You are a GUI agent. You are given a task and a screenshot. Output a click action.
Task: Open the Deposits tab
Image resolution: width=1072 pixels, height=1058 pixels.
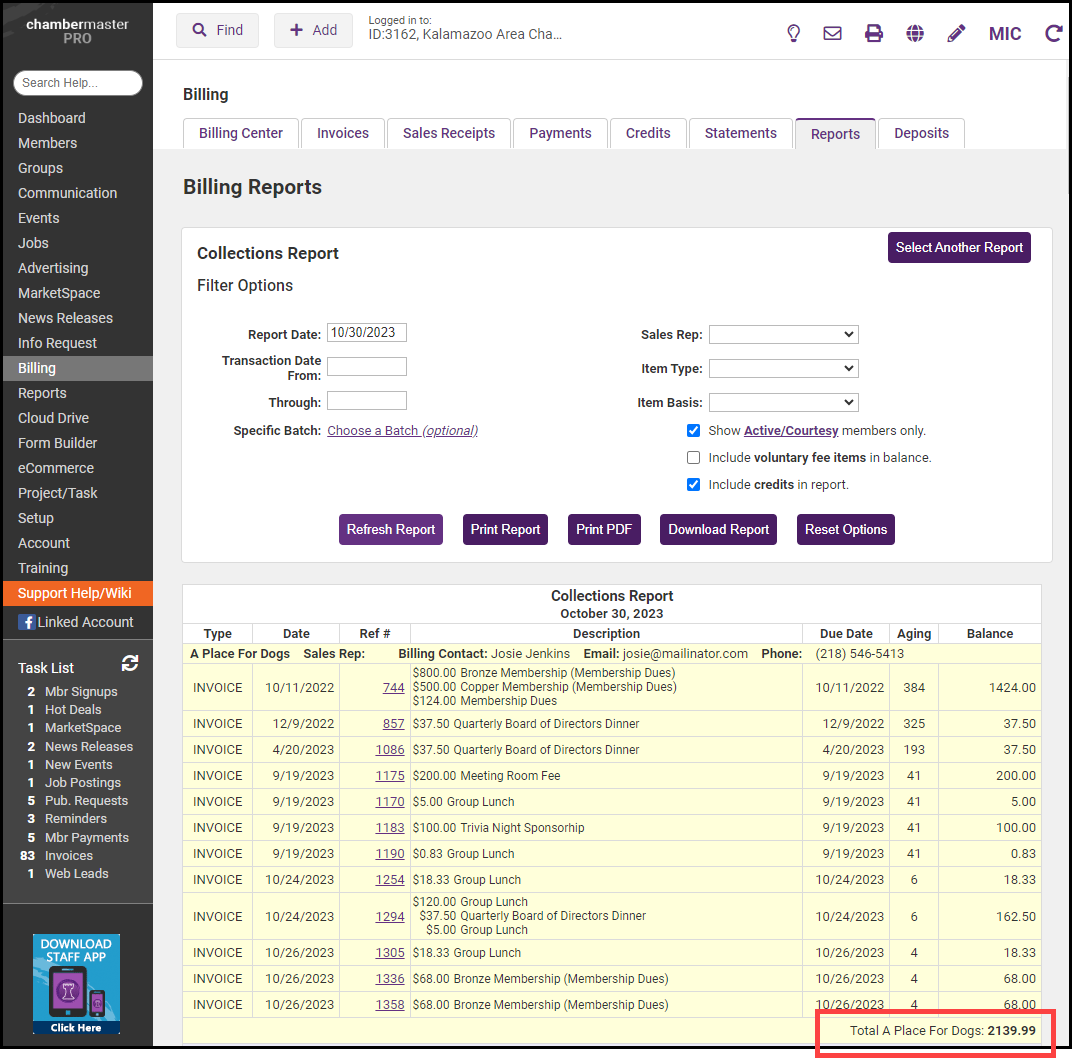(921, 133)
